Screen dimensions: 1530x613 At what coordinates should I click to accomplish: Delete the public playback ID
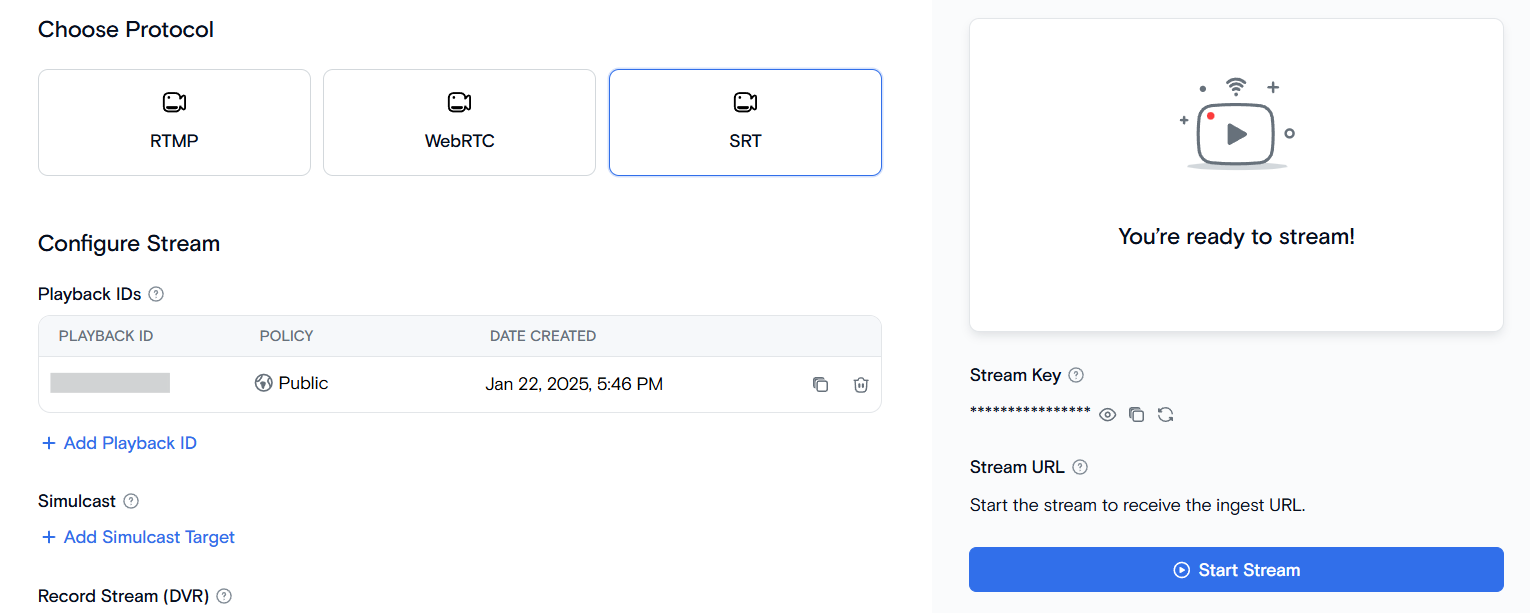click(861, 384)
